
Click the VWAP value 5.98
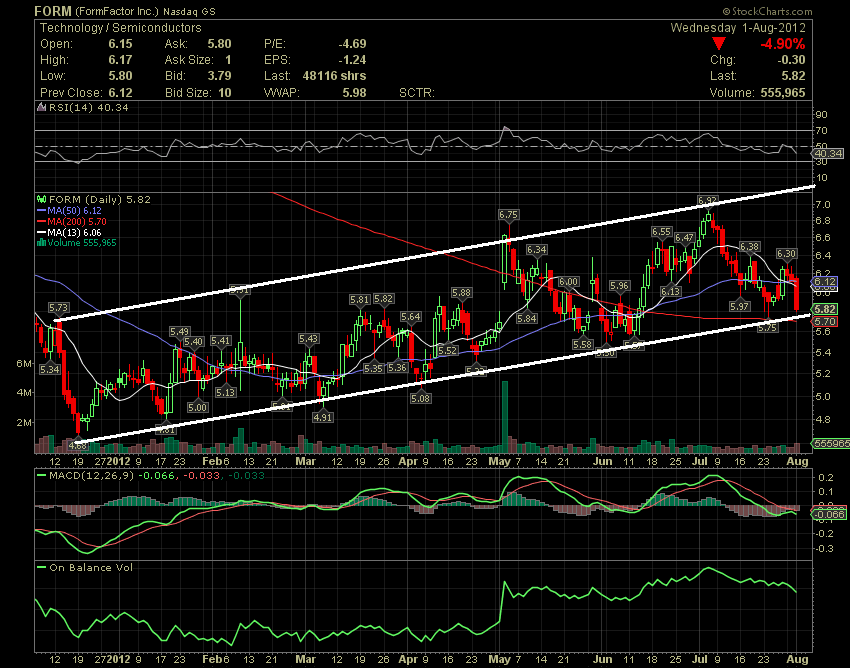(x=355, y=93)
